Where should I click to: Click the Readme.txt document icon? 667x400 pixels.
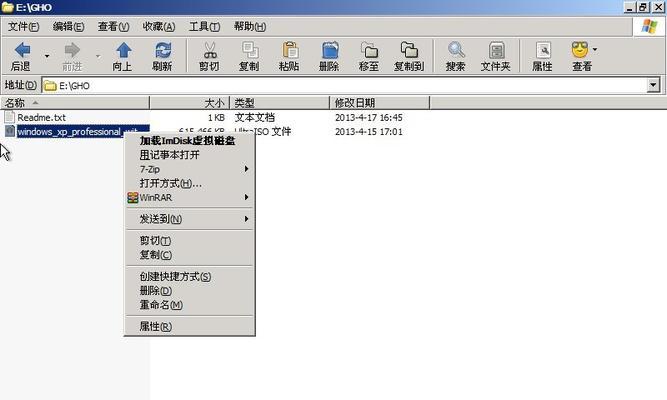click(9, 117)
